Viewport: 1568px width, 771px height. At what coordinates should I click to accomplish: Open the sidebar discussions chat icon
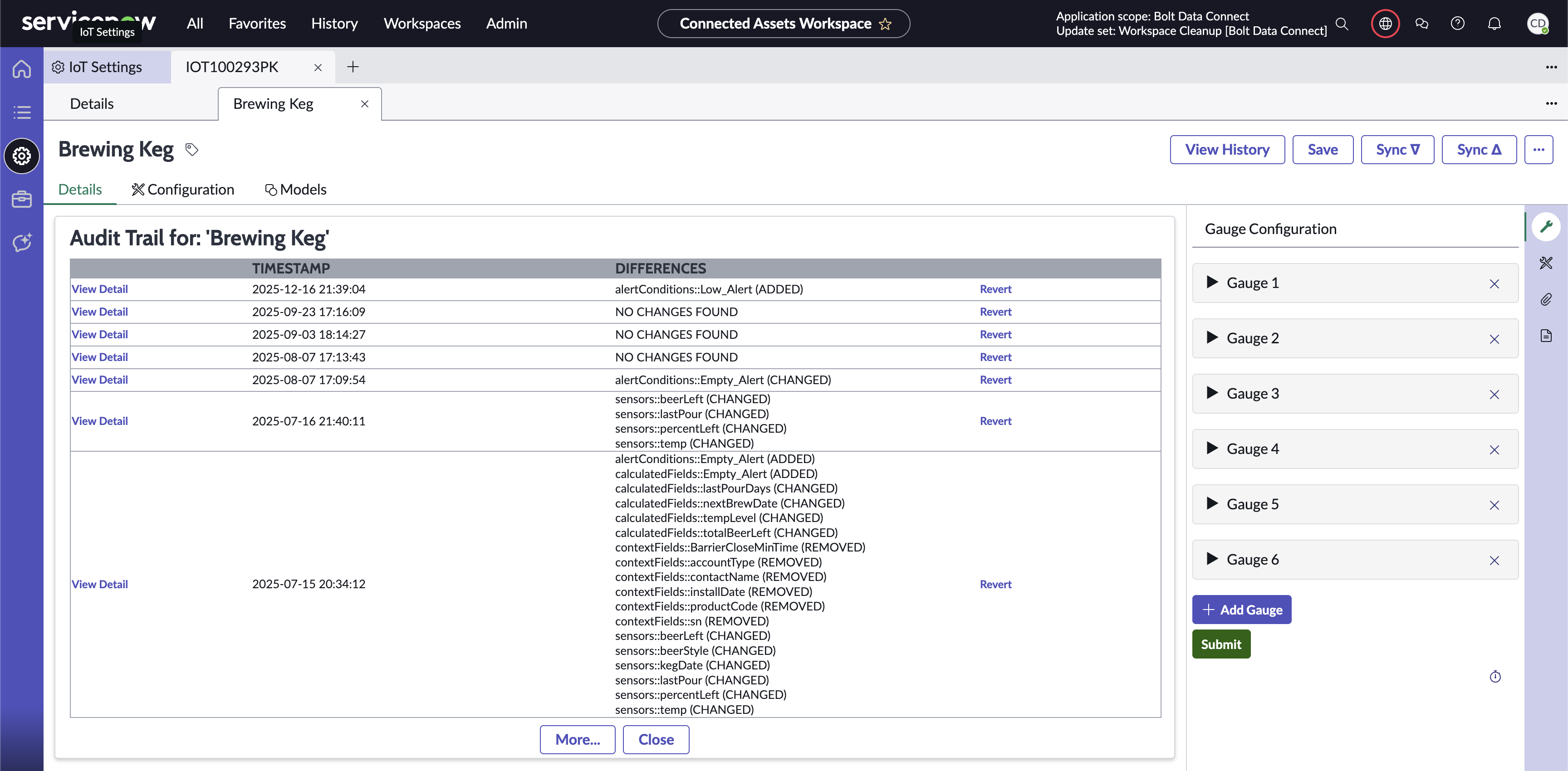1421,24
